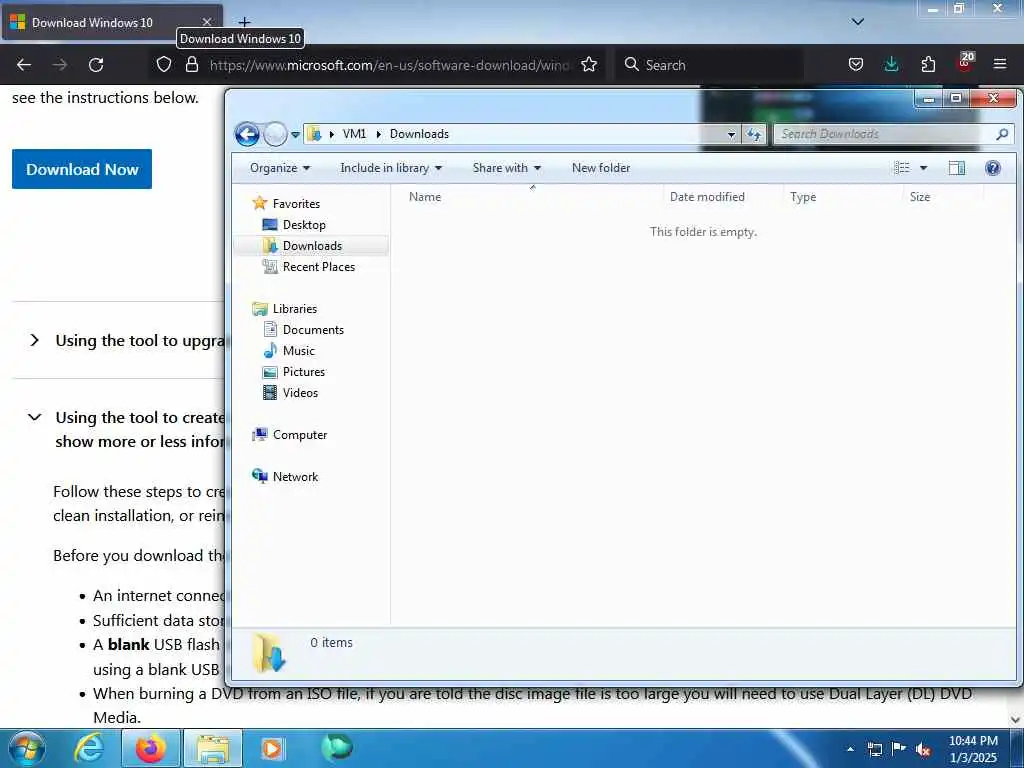Select Favorites in navigation pane
The height and width of the screenshot is (768, 1024).
(296, 204)
